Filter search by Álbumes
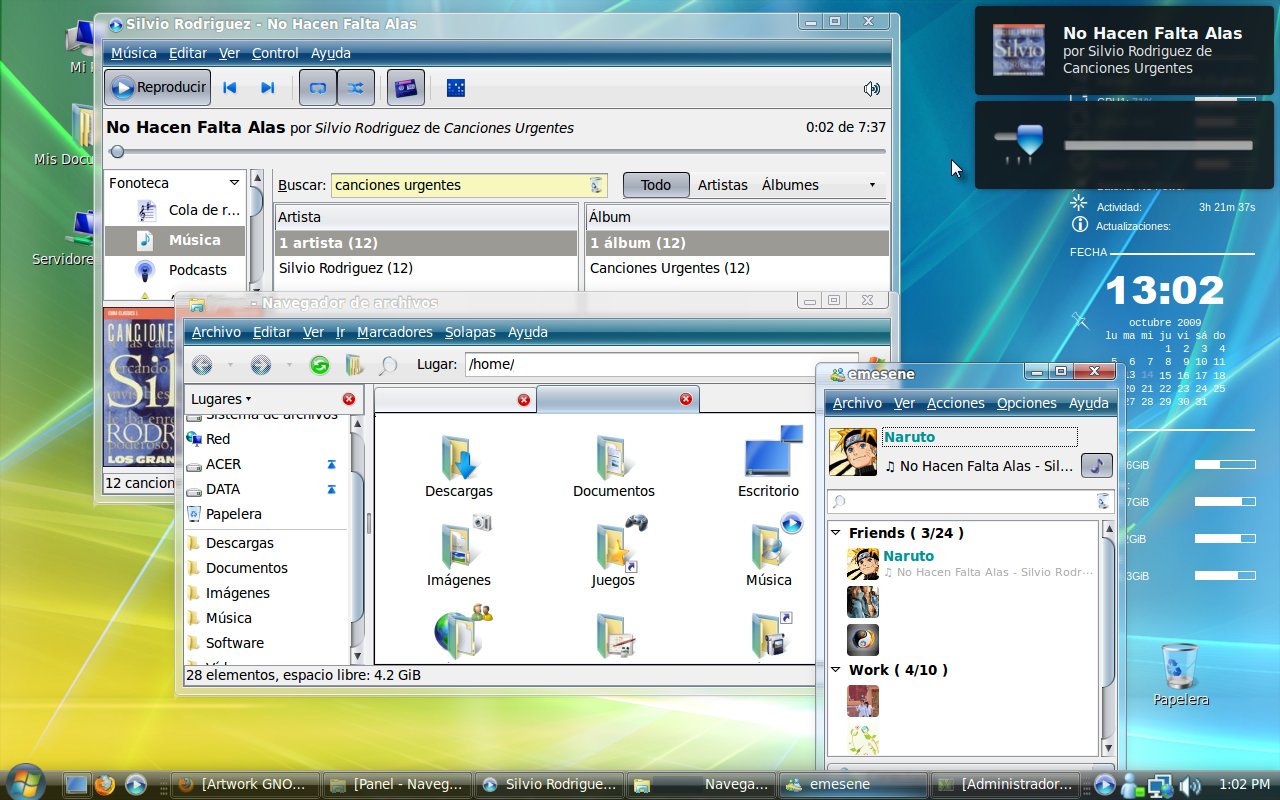Viewport: 1280px width, 800px height. click(790, 185)
